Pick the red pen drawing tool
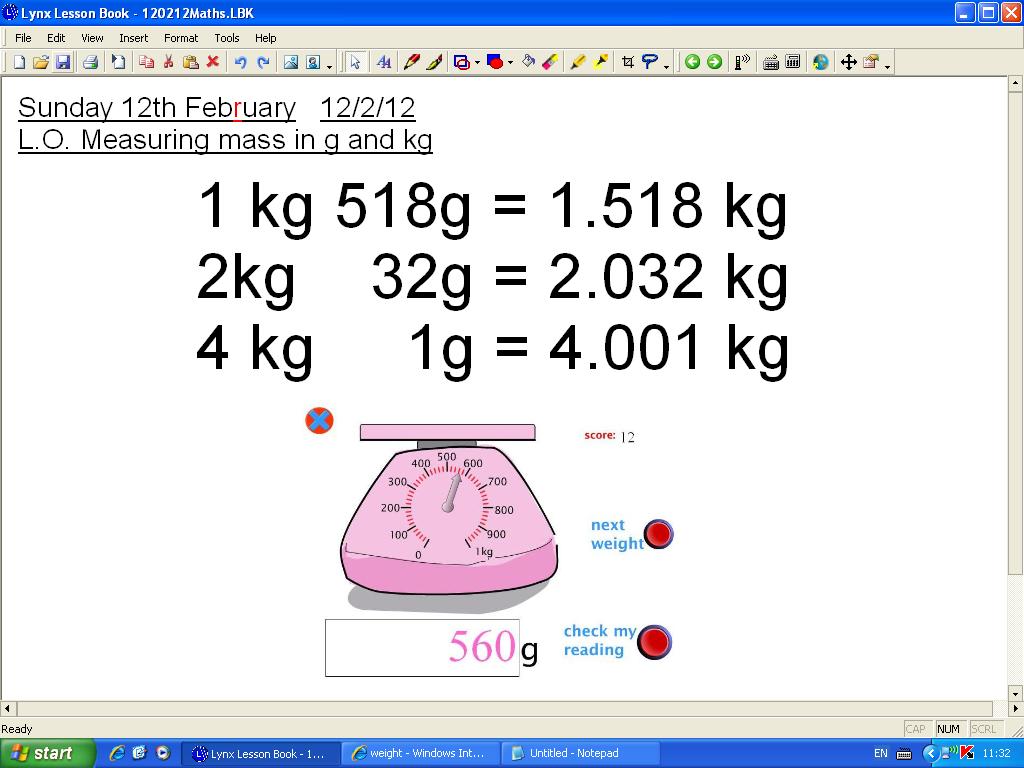The height and width of the screenshot is (768, 1024). pos(411,62)
